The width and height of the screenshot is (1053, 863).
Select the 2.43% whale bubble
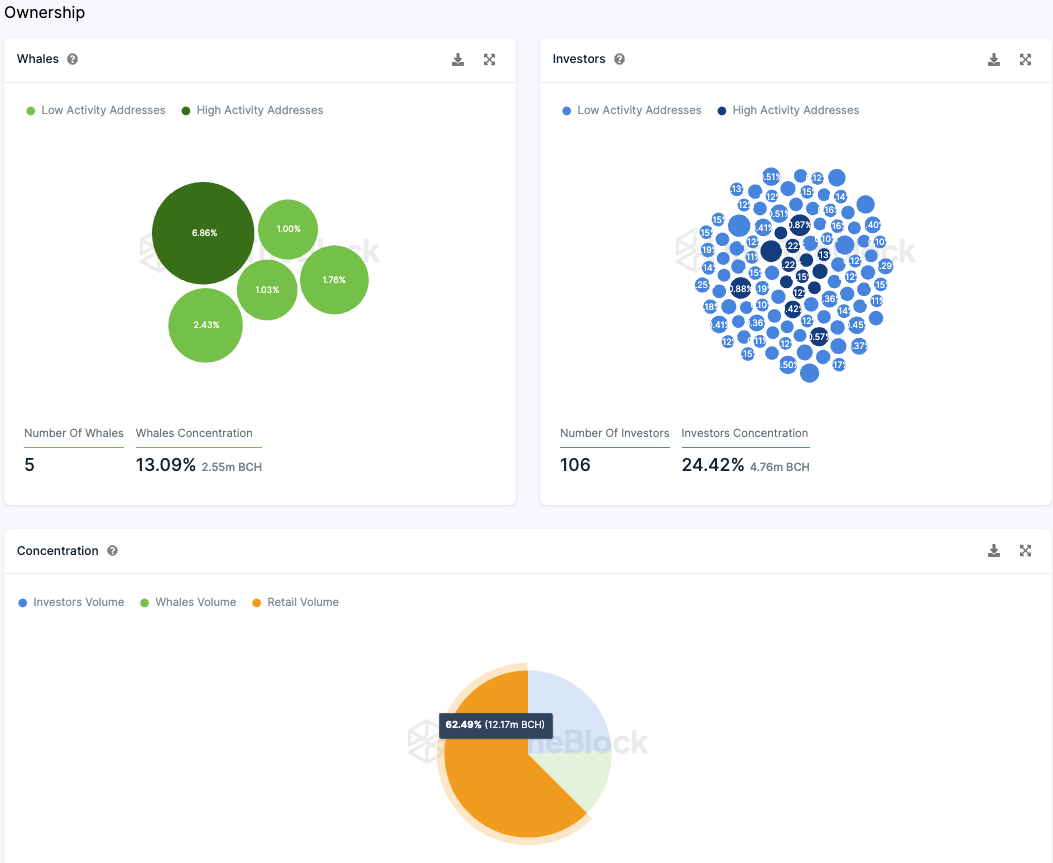pos(205,325)
